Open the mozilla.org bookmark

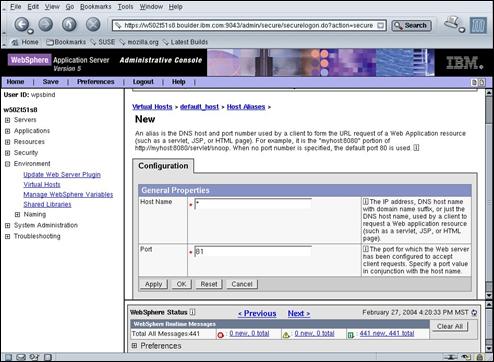[139, 42]
